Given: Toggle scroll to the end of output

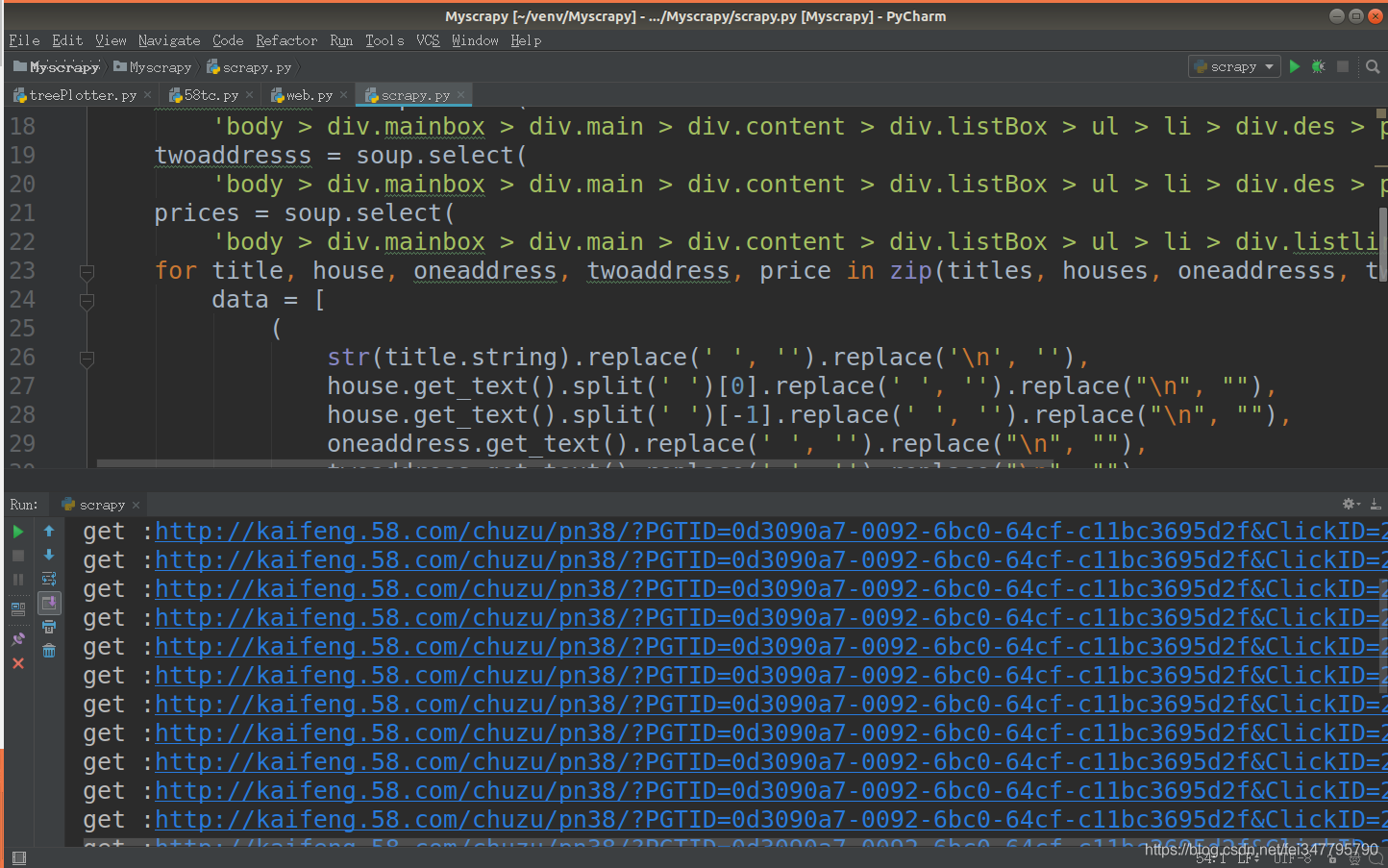Looking at the screenshot, I should 49,603.
